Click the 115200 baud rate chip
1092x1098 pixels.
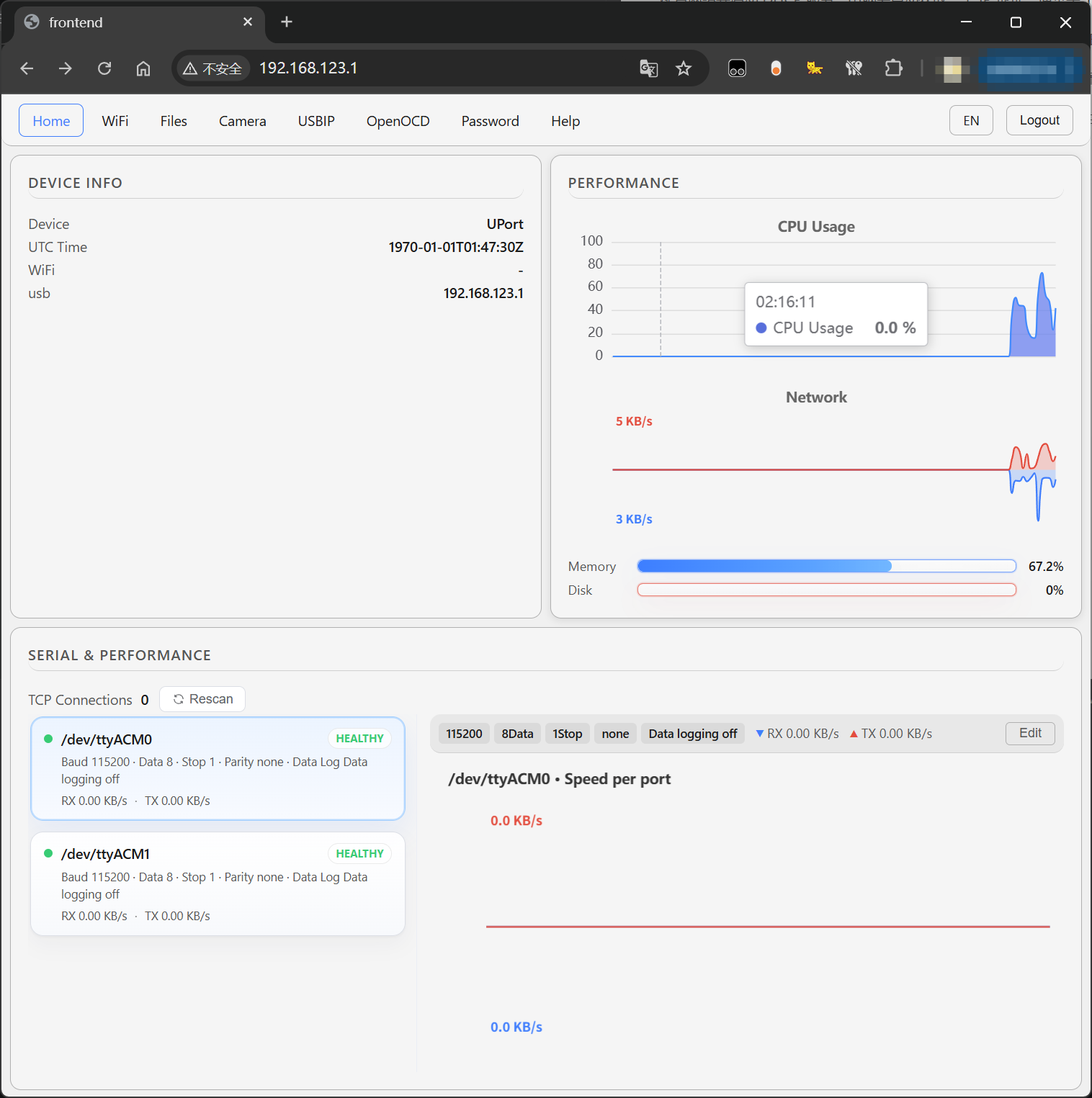[x=464, y=734]
